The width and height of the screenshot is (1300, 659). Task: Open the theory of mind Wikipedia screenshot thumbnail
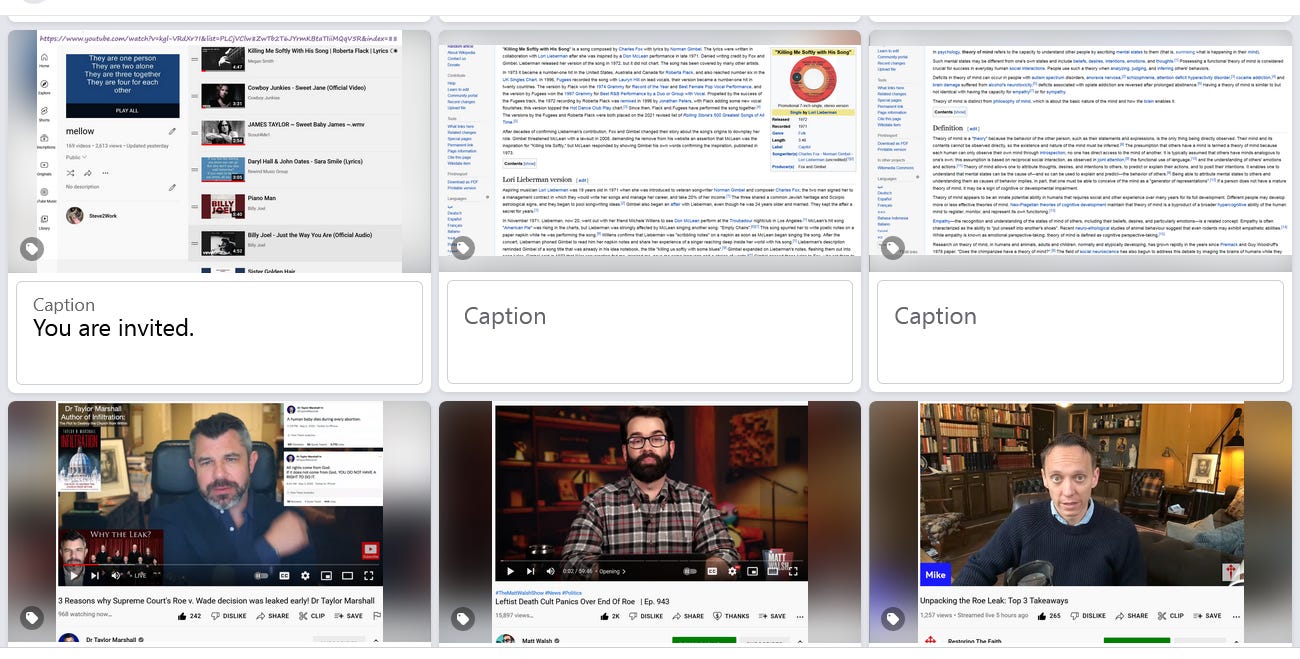[1080, 151]
